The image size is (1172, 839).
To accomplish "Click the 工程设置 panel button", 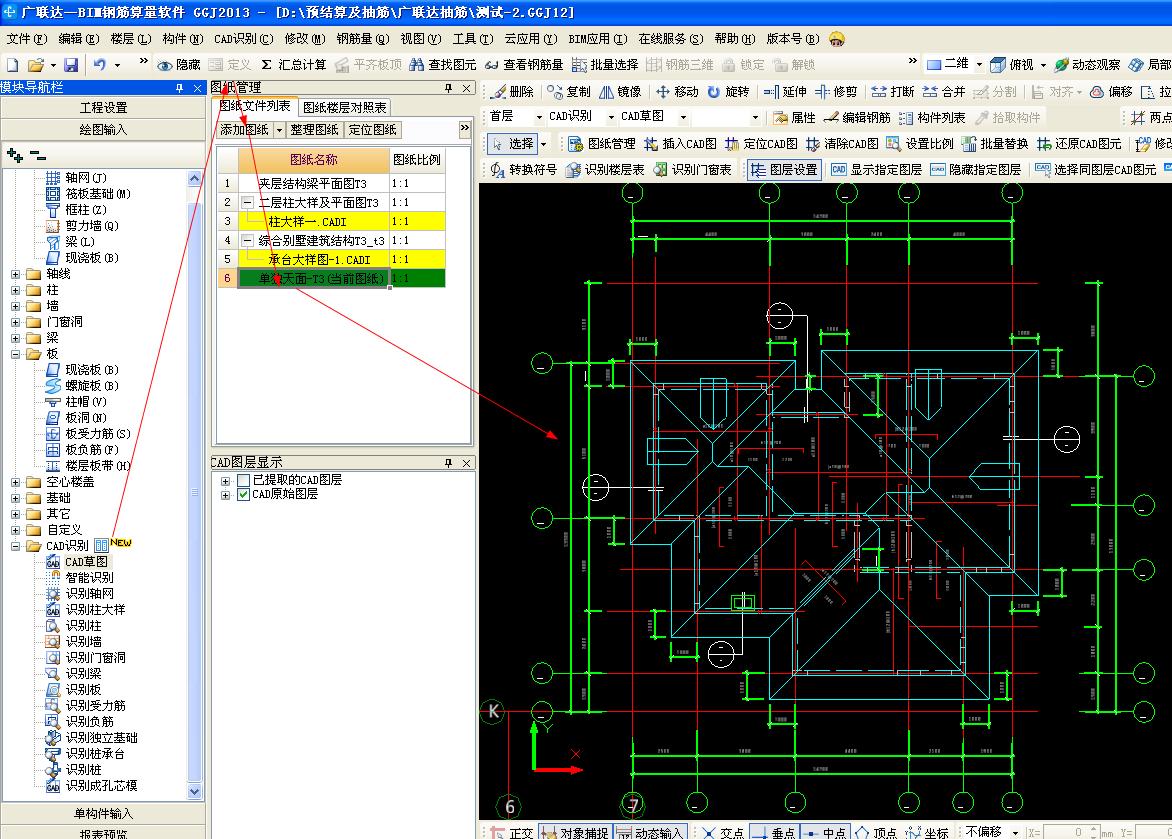I will click(103, 108).
